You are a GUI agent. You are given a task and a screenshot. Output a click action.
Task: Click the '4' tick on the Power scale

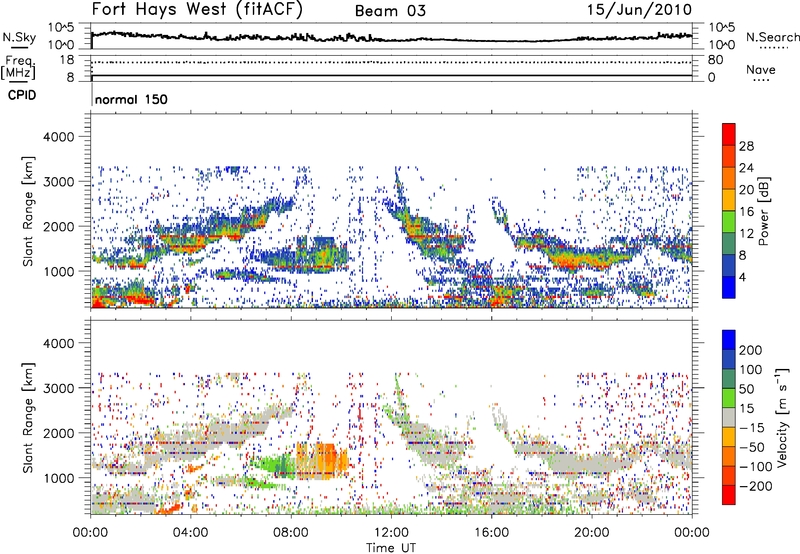tap(742, 277)
